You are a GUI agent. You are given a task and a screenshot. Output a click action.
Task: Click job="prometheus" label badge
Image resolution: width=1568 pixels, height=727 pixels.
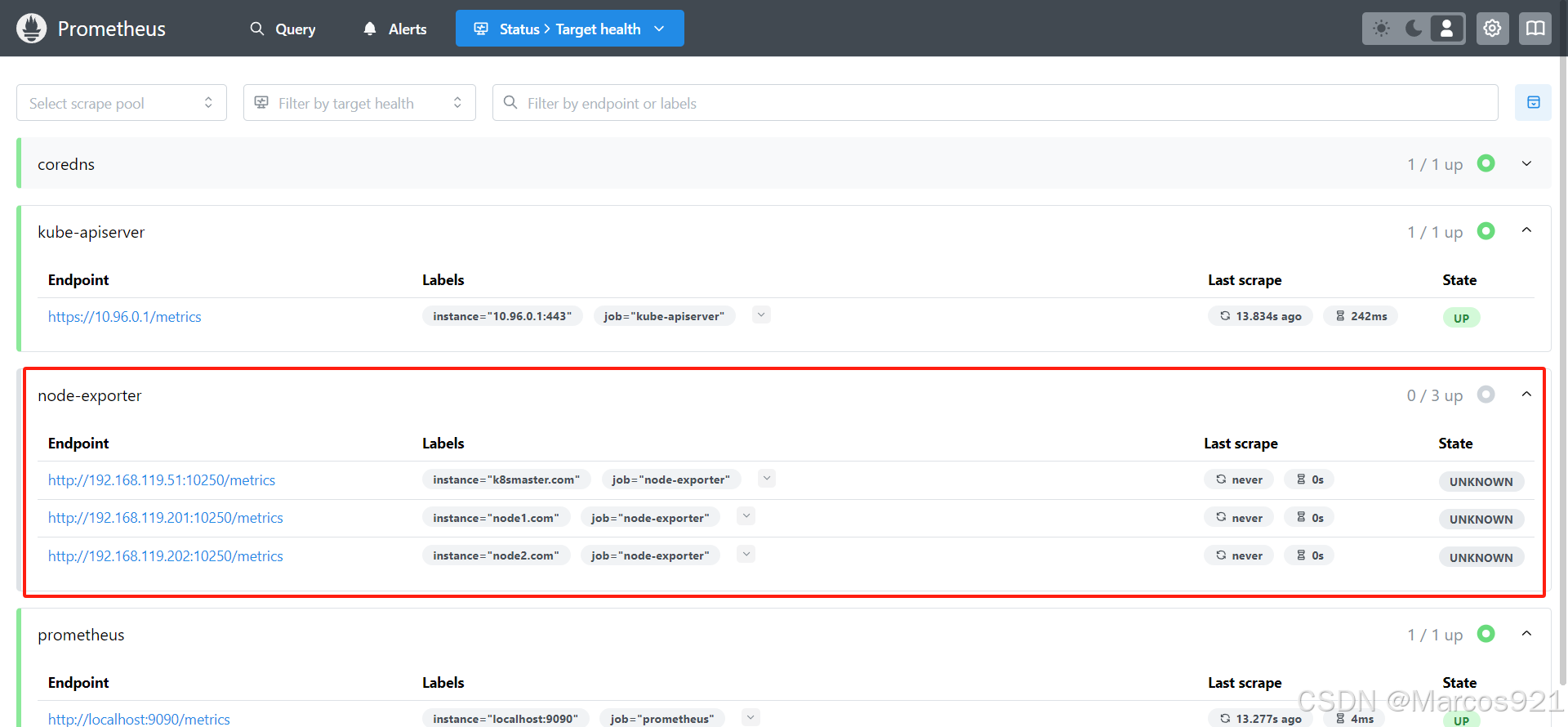(x=662, y=719)
